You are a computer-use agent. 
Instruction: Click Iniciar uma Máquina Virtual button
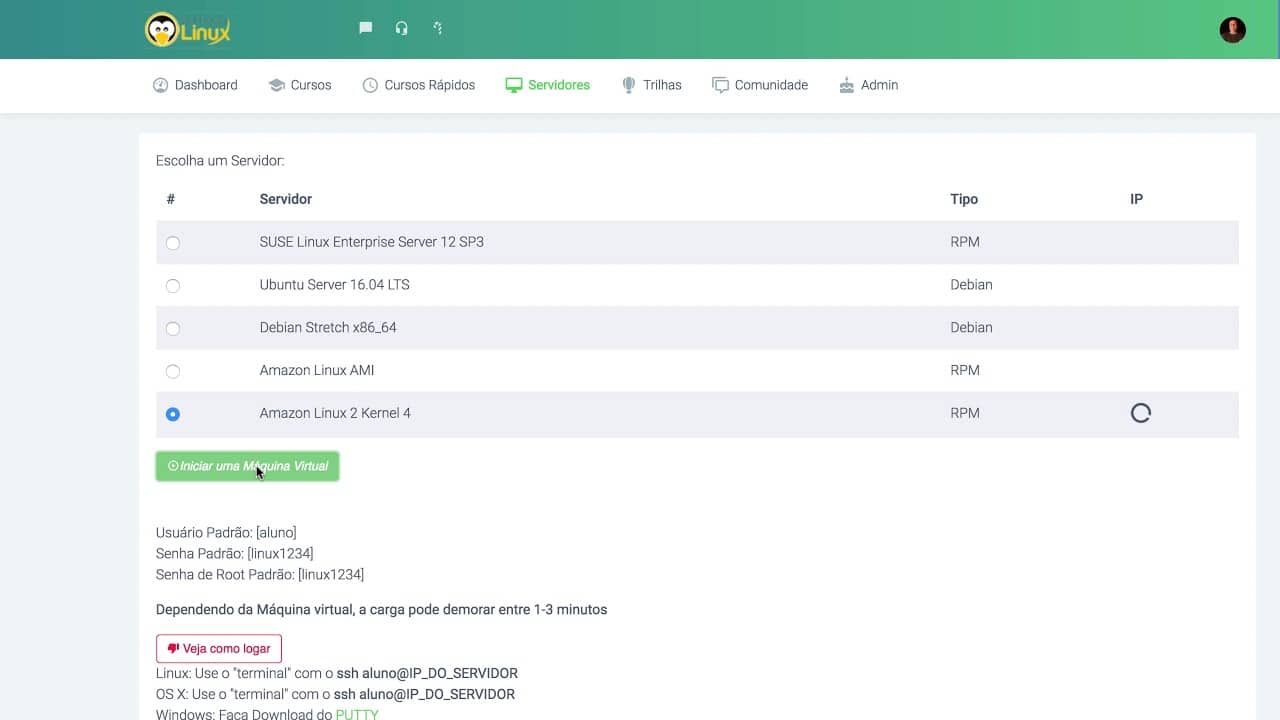247,466
